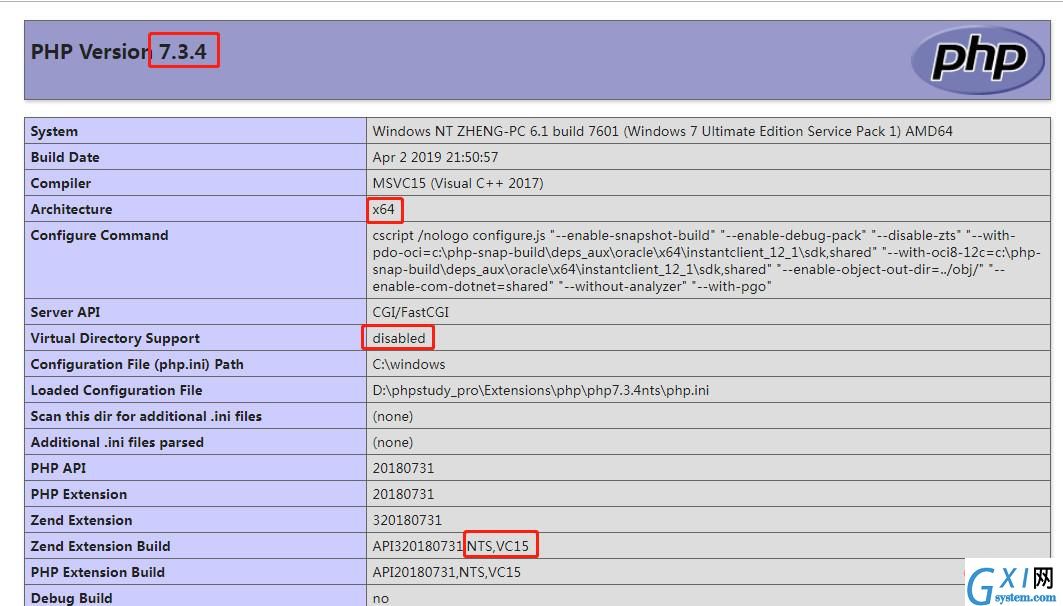This screenshot has height=606, width=1063.
Task: Select the phpstudy_pro php.ini path value
Action: 540,390
